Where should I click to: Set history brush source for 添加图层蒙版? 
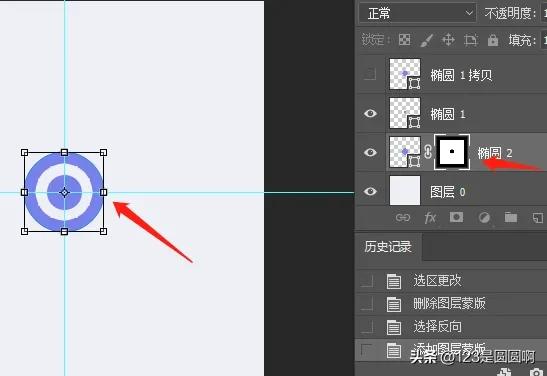click(367, 350)
